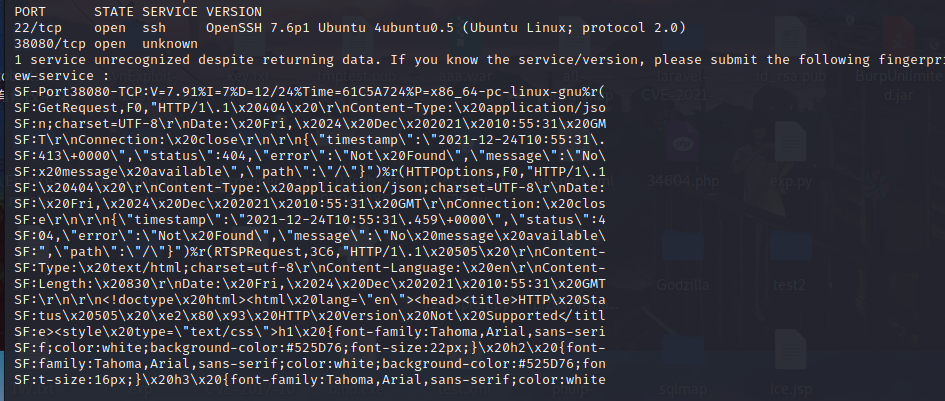This screenshot has height=401, width=945.
Task: Click the SF-Port38080-TCP fingerprint line
Action: tap(310, 92)
